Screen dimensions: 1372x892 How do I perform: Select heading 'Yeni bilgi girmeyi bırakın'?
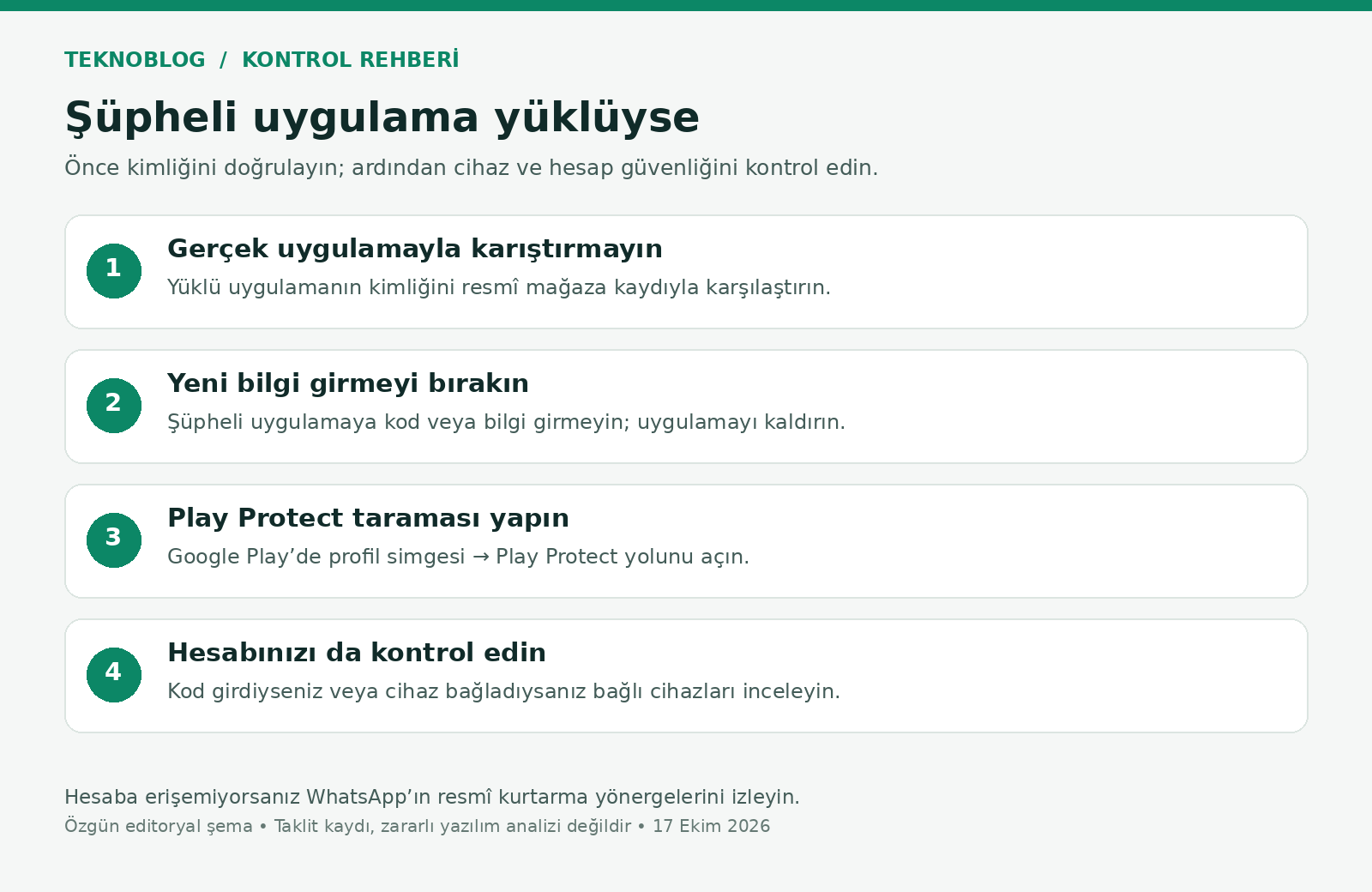(348, 383)
